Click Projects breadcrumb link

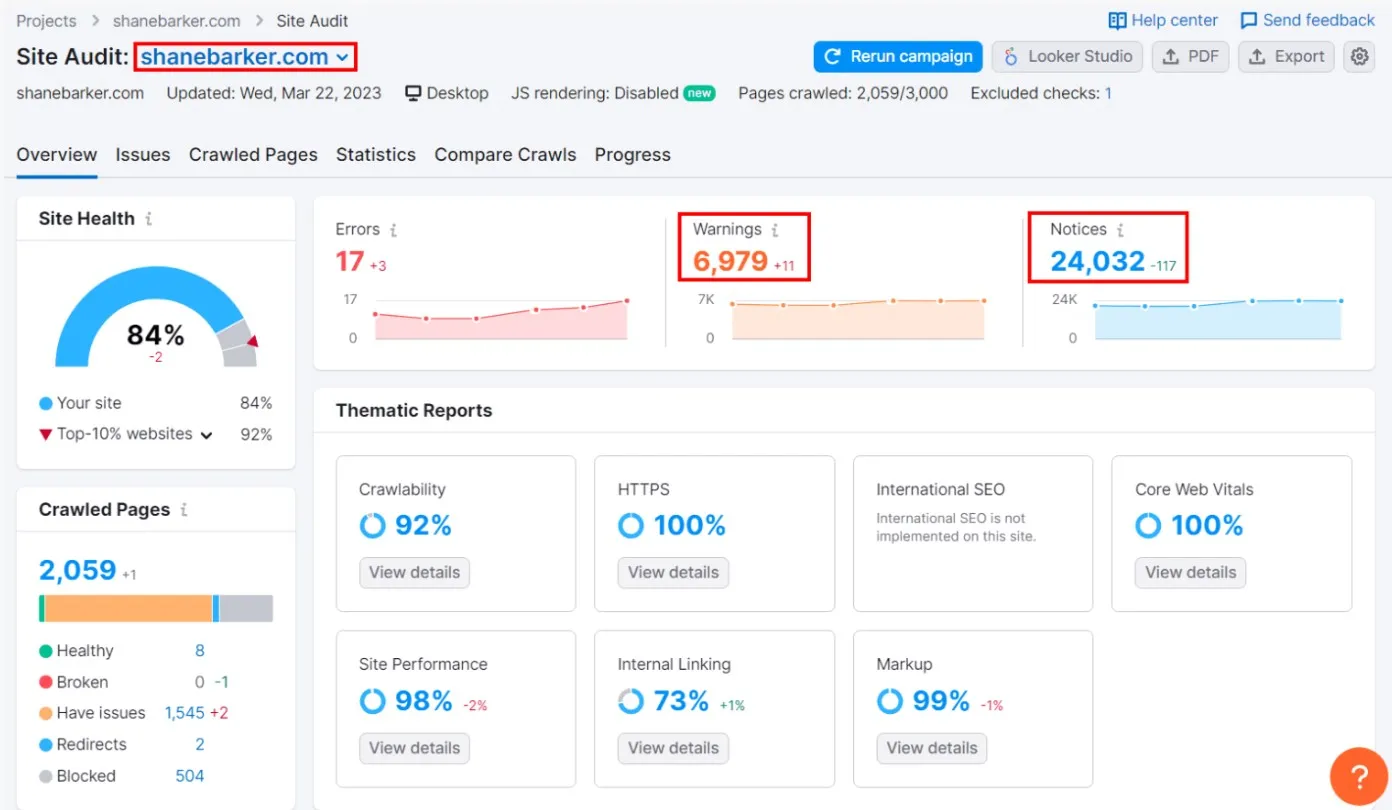(x=46, y=20)
